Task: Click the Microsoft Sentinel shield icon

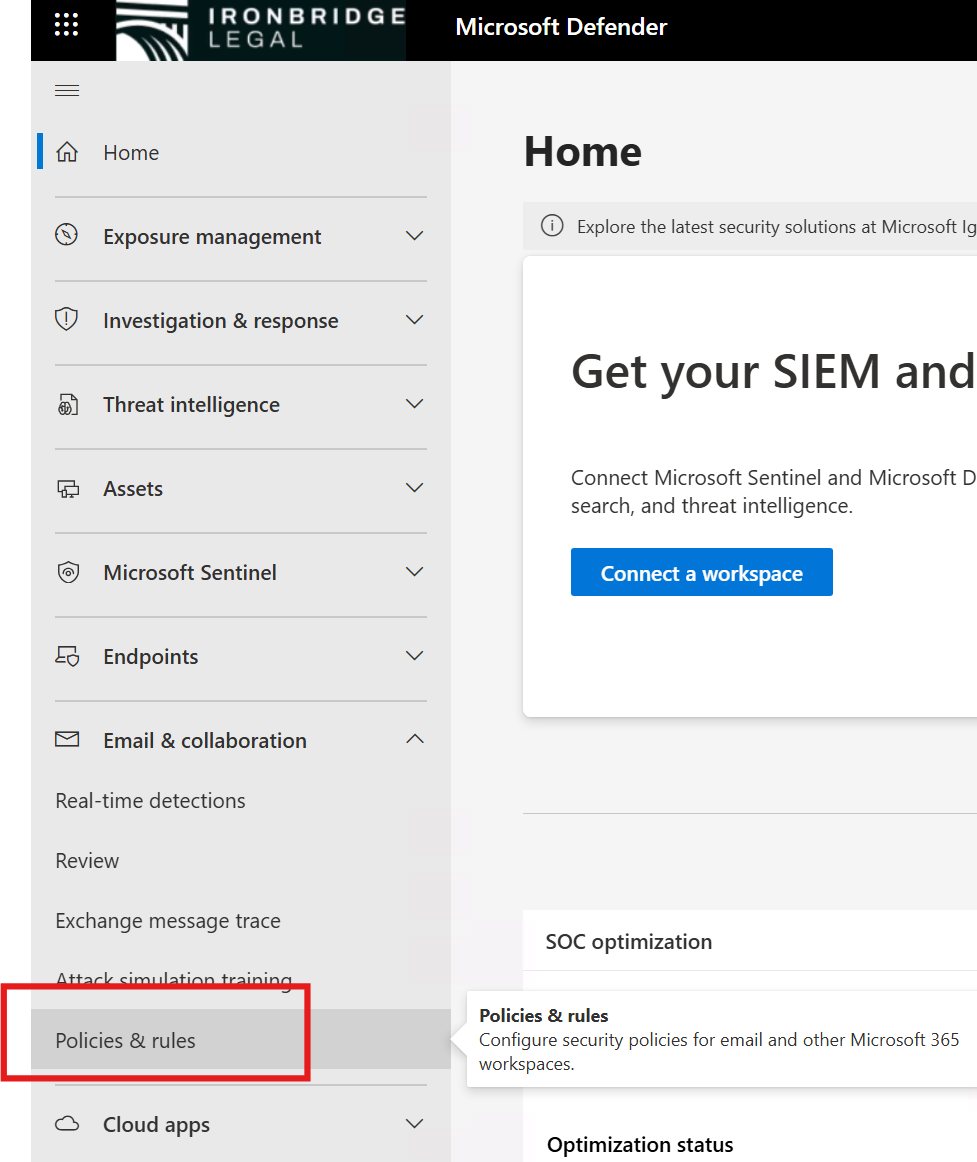Action: point(67,573)
